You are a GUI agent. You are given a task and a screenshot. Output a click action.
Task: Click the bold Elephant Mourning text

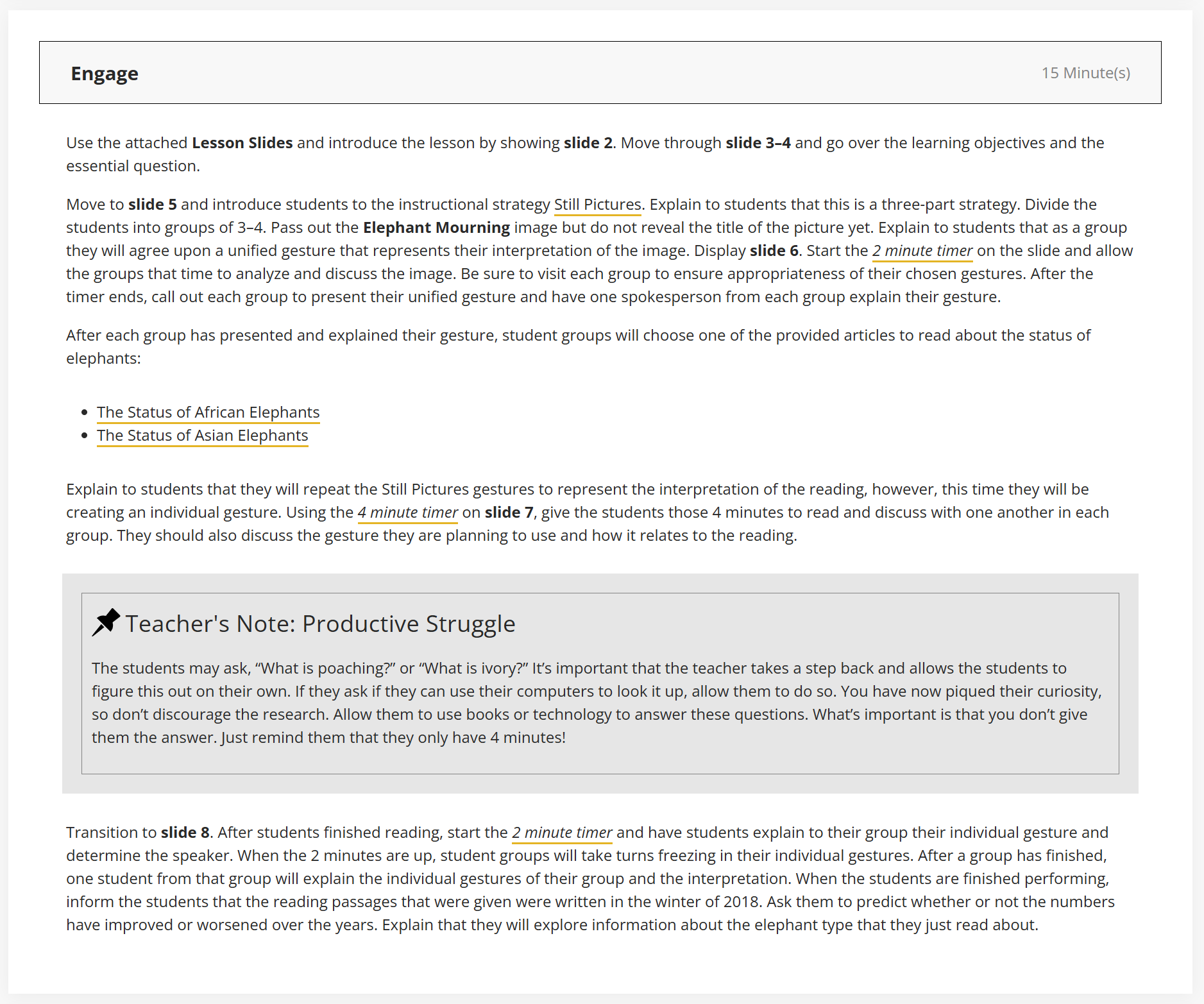point(436,228)
